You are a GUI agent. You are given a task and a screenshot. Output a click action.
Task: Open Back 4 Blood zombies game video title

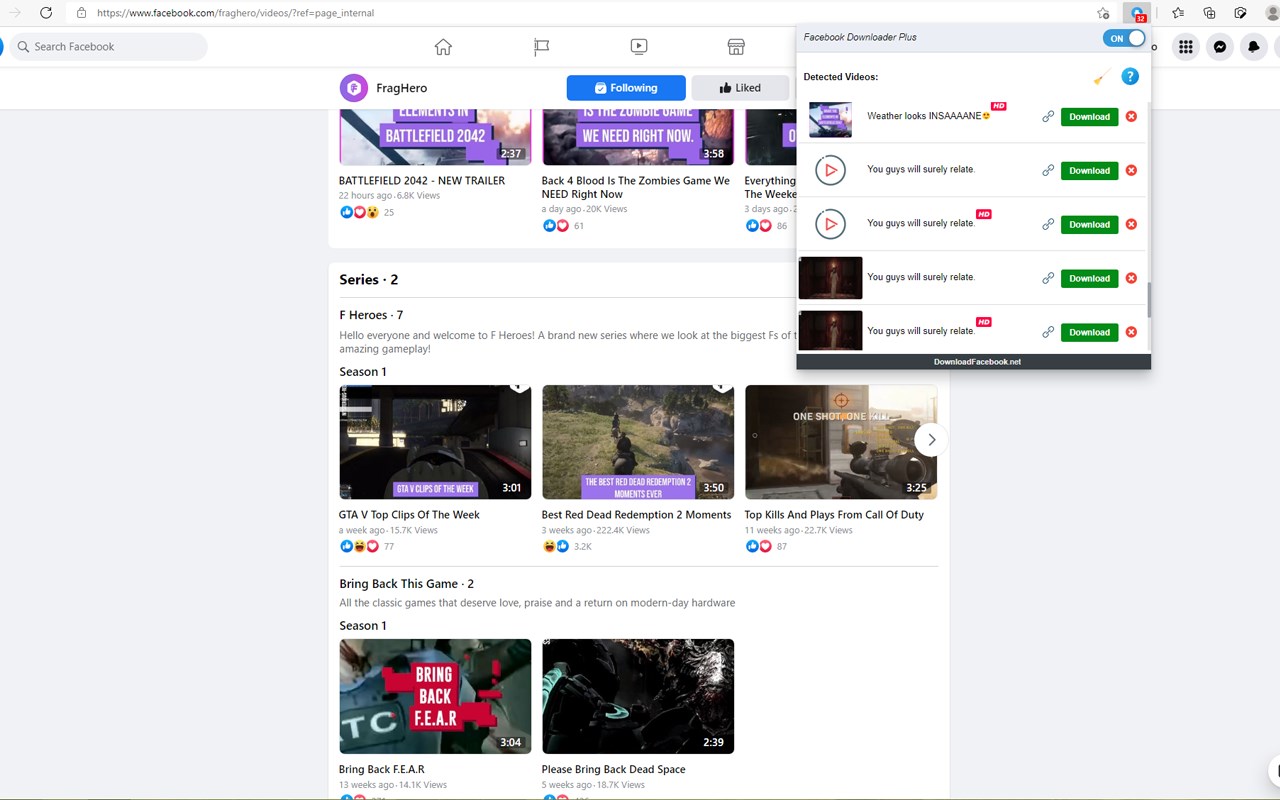(636, 187)
